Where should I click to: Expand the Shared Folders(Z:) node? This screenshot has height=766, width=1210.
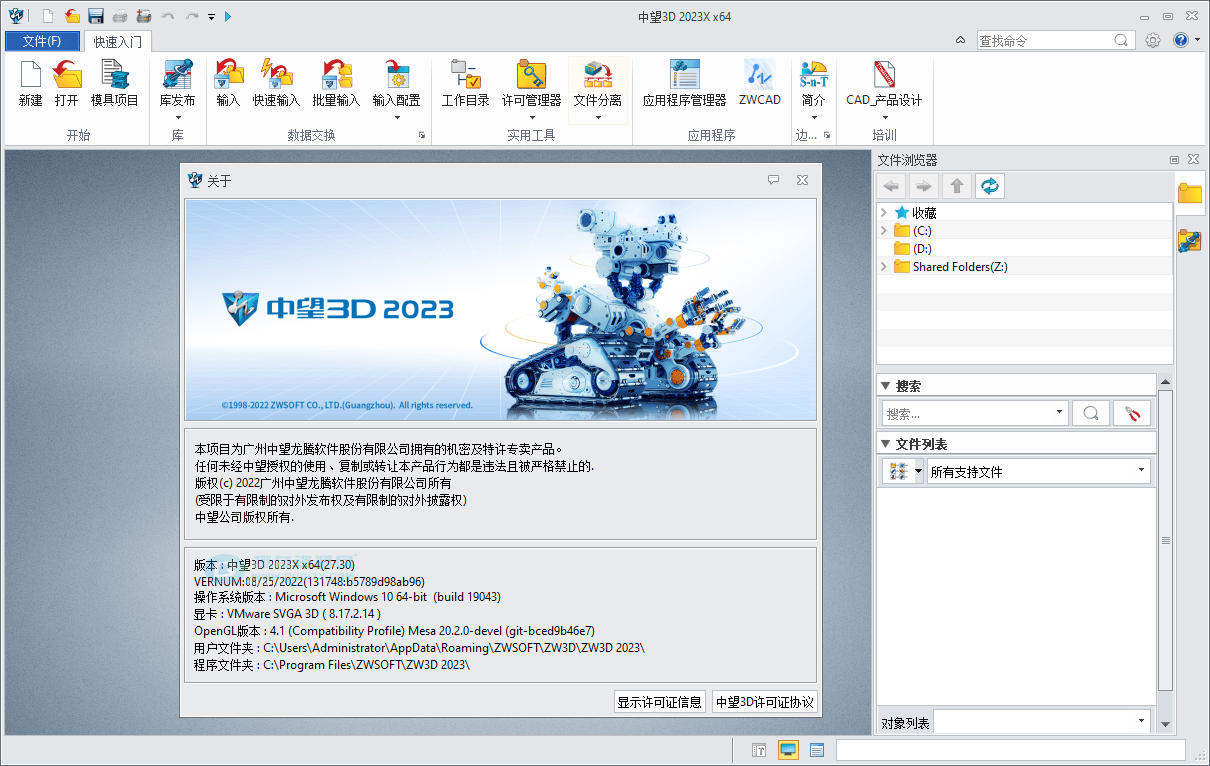(884, 266)
